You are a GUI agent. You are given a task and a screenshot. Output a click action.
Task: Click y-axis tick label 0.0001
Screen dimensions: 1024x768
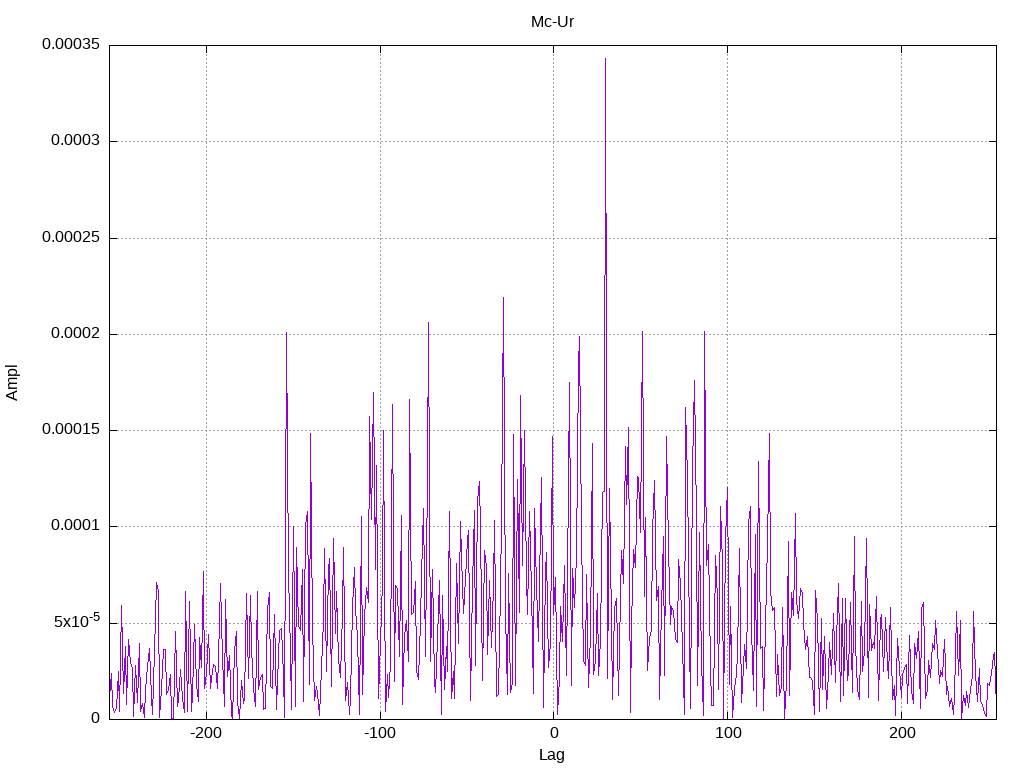pos(76,526)
